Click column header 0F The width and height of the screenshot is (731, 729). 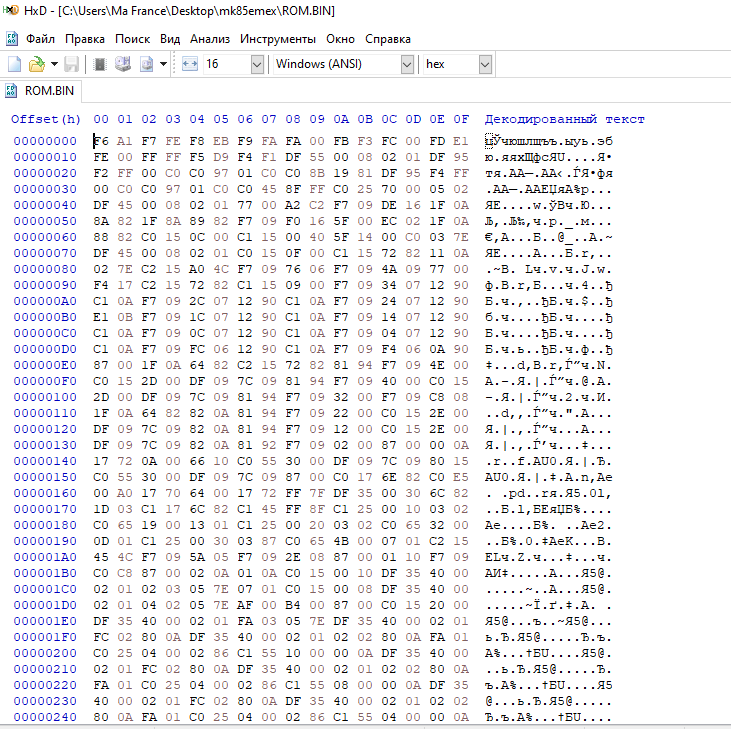pyautogui.click(x=461, y=119)
